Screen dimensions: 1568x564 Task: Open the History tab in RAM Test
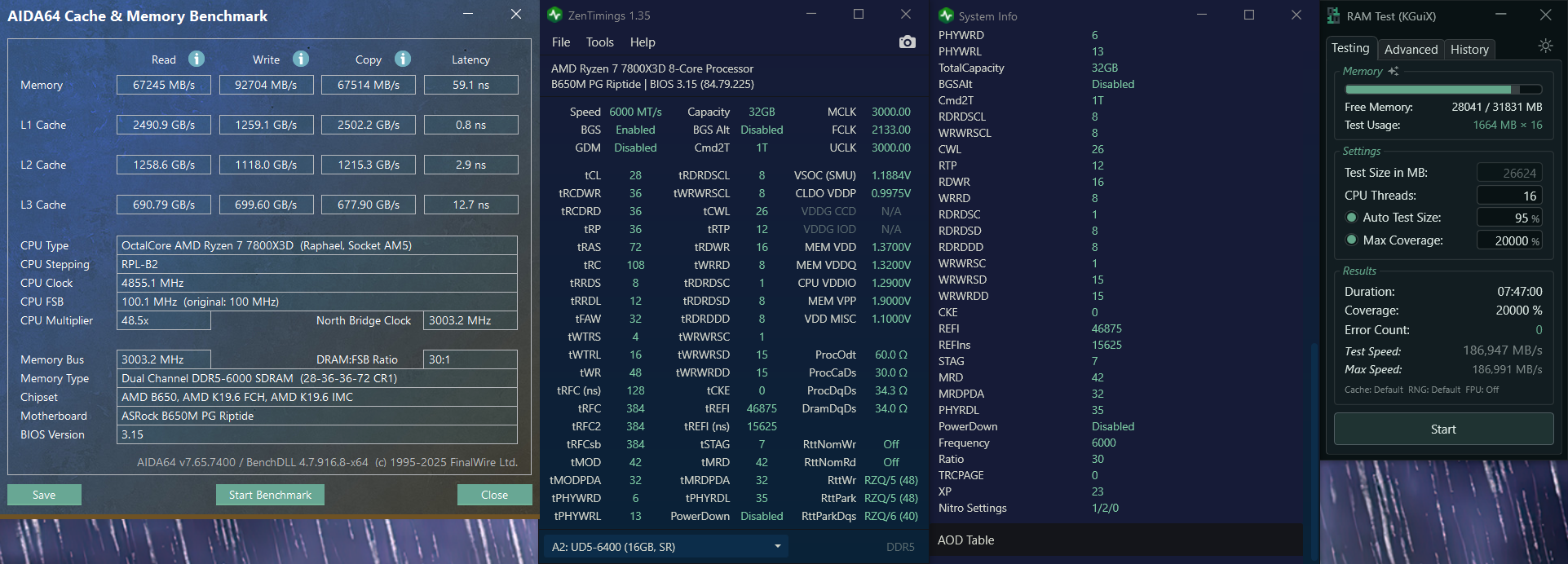(1469, 50)
